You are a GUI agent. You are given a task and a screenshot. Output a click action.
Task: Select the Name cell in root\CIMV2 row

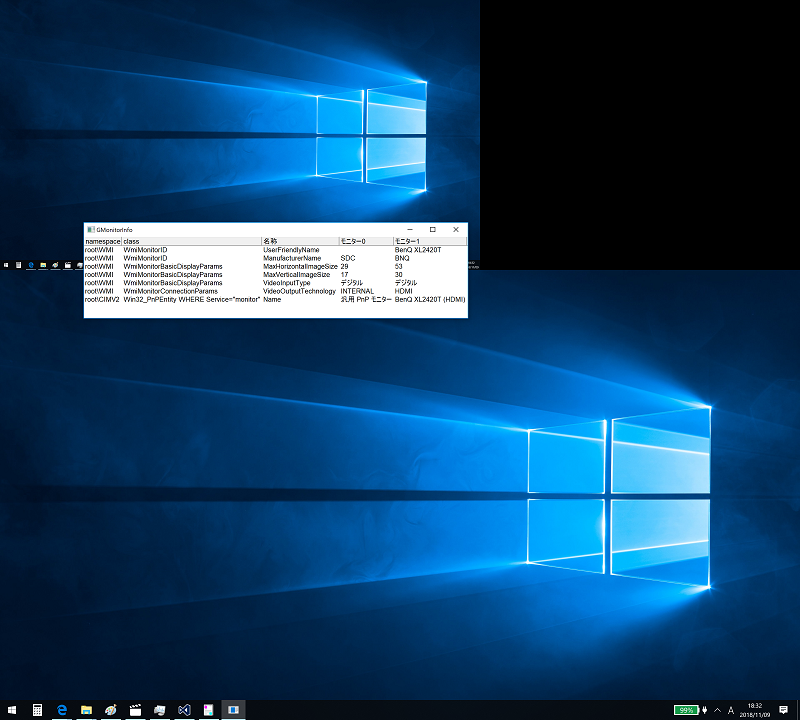pos(272,300)
